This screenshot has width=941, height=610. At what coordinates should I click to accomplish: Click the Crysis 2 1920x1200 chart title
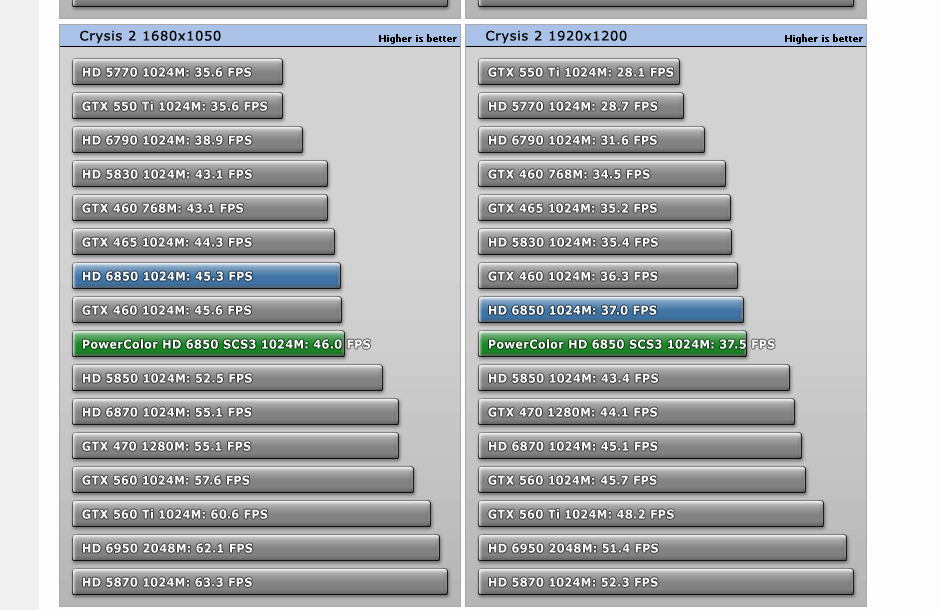[556, 36]
